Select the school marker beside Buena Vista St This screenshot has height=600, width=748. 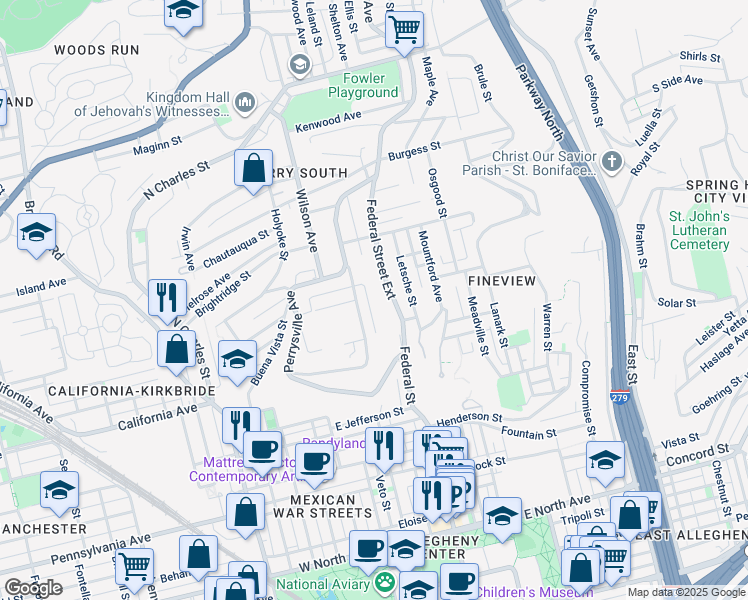238,360
